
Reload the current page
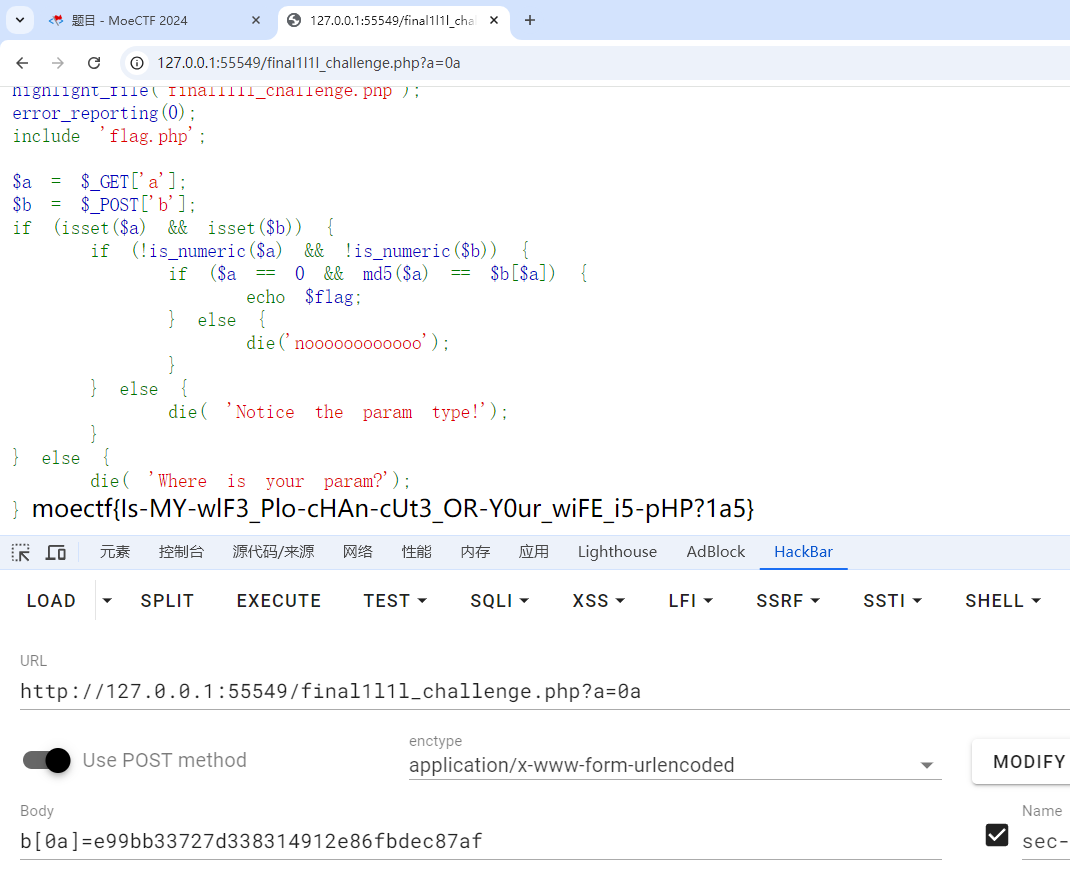(x=94, y=63)
